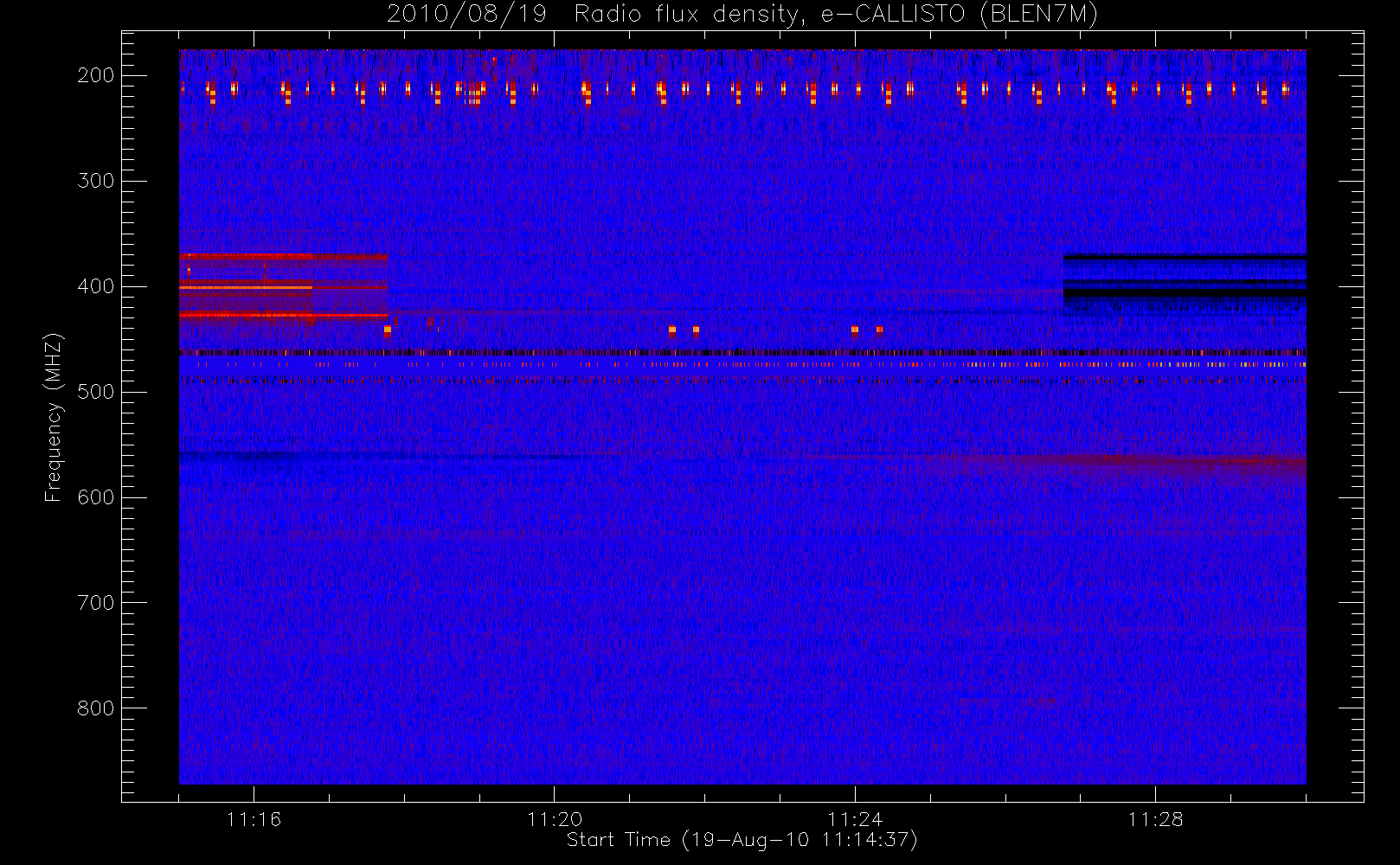The width and height of the screenshot is (1400, 865).
Task: Click the 800 frequency tick label
Action: (96, 708)
